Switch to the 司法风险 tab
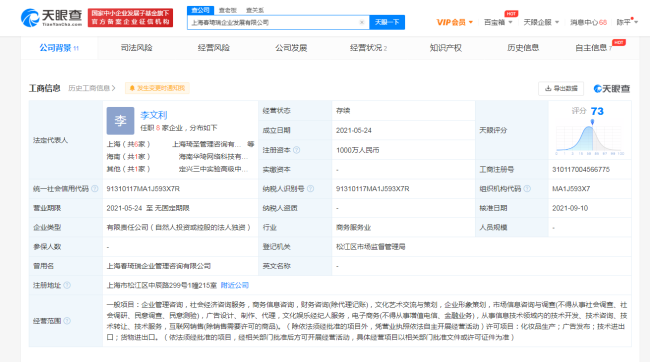650x362 pixels. click(136, 48)
